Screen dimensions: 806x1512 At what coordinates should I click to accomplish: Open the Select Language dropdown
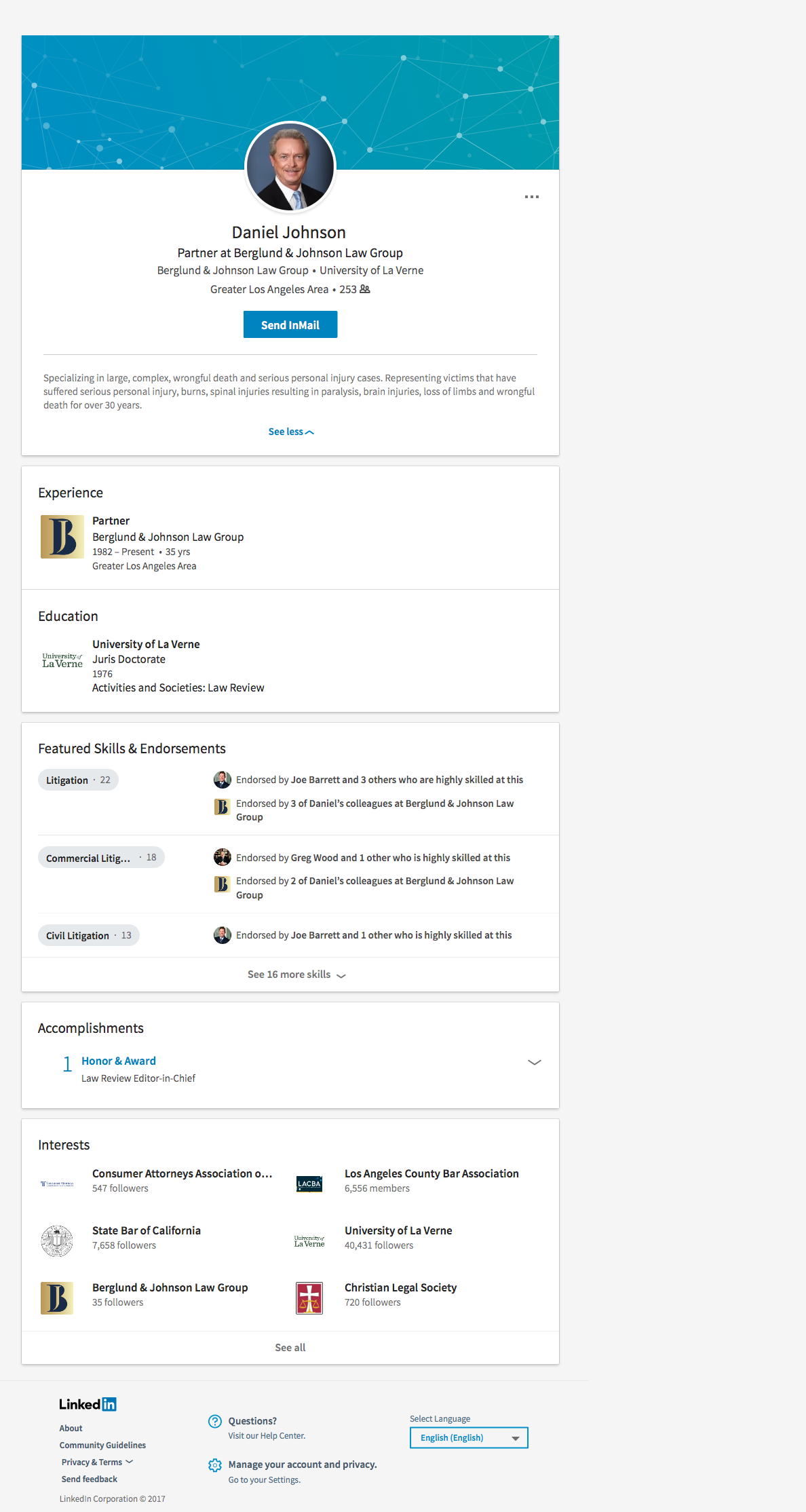click(x=469, y=1438)
